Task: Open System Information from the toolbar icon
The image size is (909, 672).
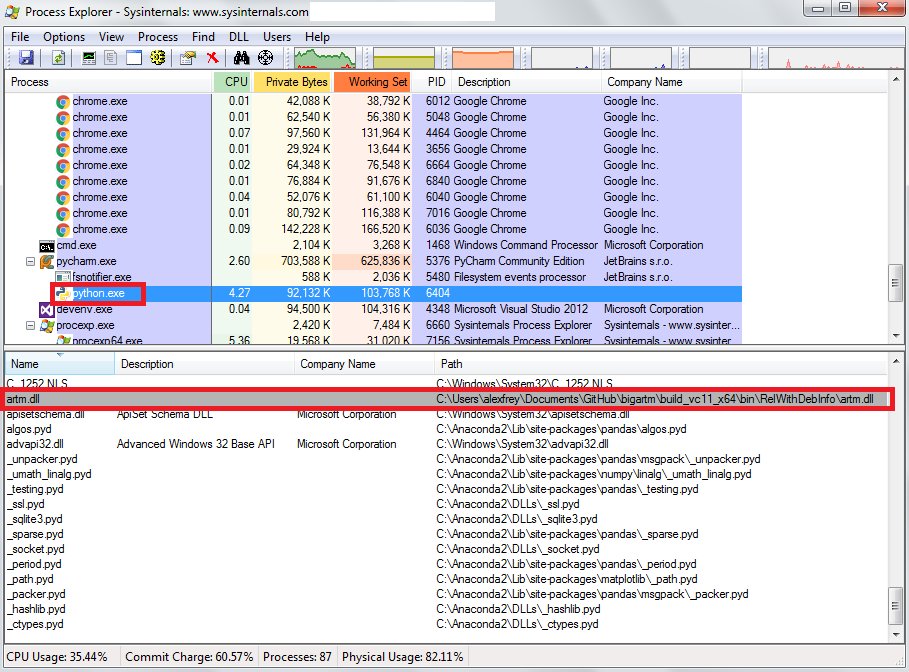Action: [89, 57]
